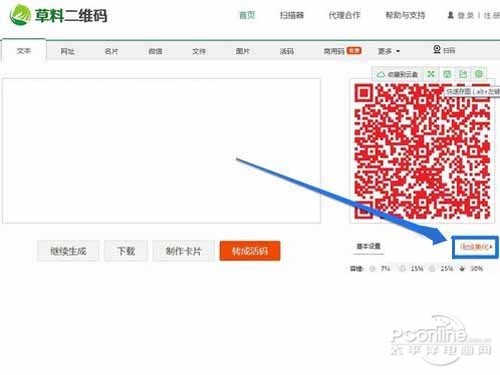
Task: Select the 25% error correction option
Action: coord(432,269)
